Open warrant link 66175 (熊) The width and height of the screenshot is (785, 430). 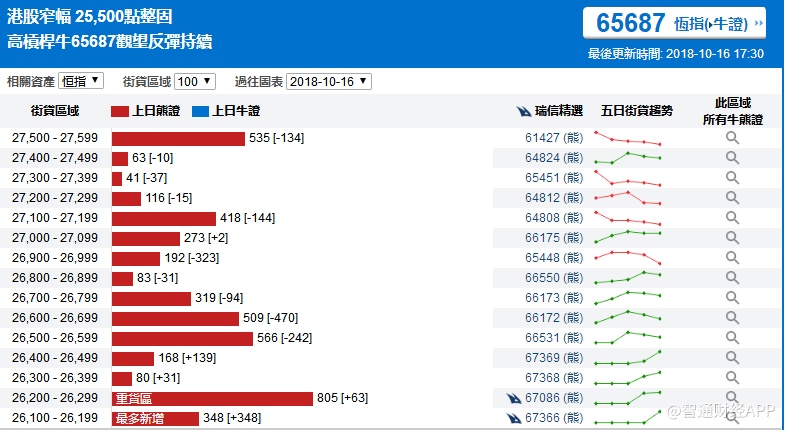(x=553, y=238)
